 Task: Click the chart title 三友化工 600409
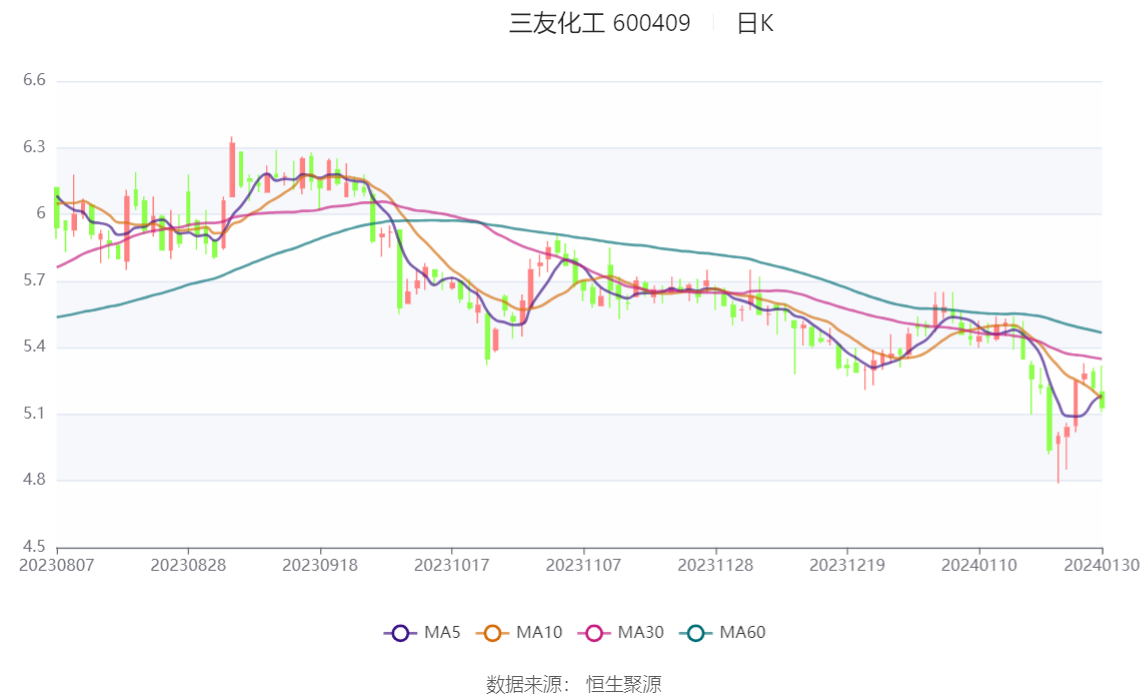pos(600,23)
